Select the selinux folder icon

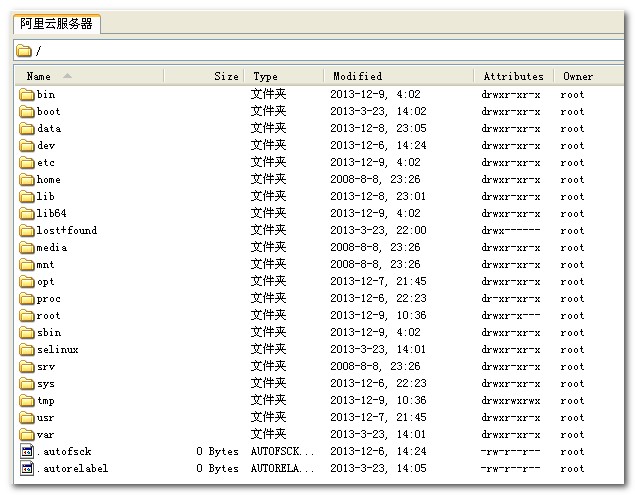tap(27, 350)
